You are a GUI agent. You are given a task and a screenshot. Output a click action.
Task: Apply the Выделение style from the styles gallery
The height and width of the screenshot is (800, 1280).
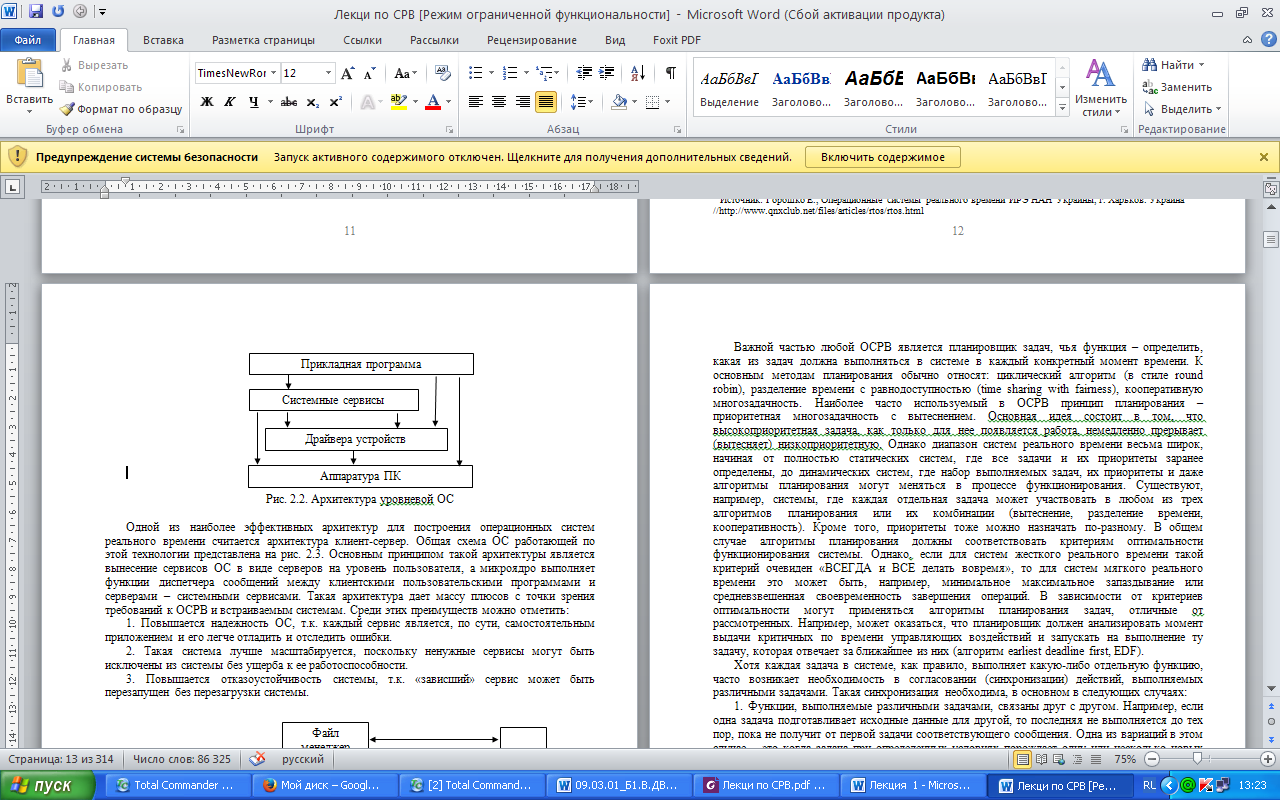(x=730, y=88)
